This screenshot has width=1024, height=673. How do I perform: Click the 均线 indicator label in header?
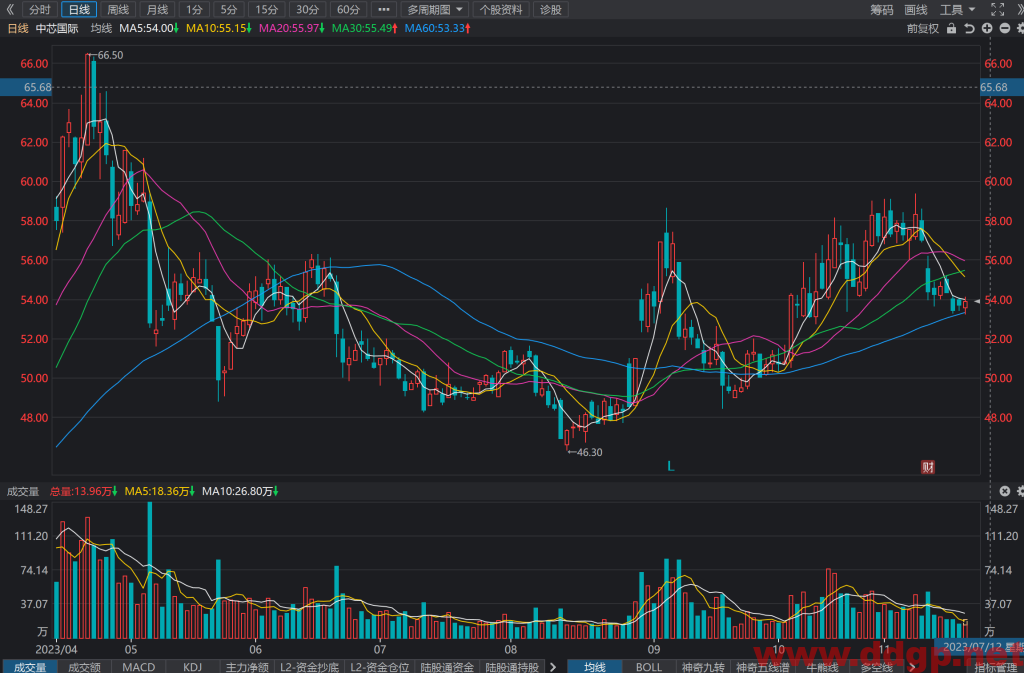pyautogui.click(x=101, y=29)
